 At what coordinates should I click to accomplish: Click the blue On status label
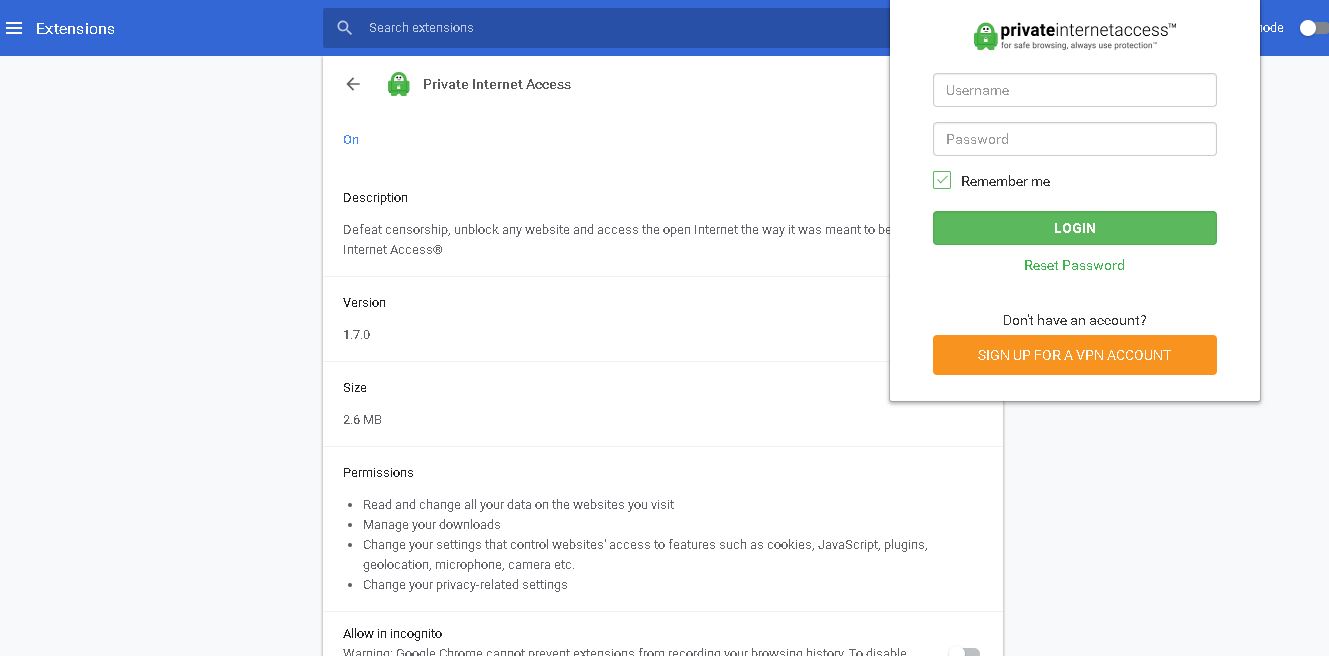pyautogui.click(x=351, y=139)
